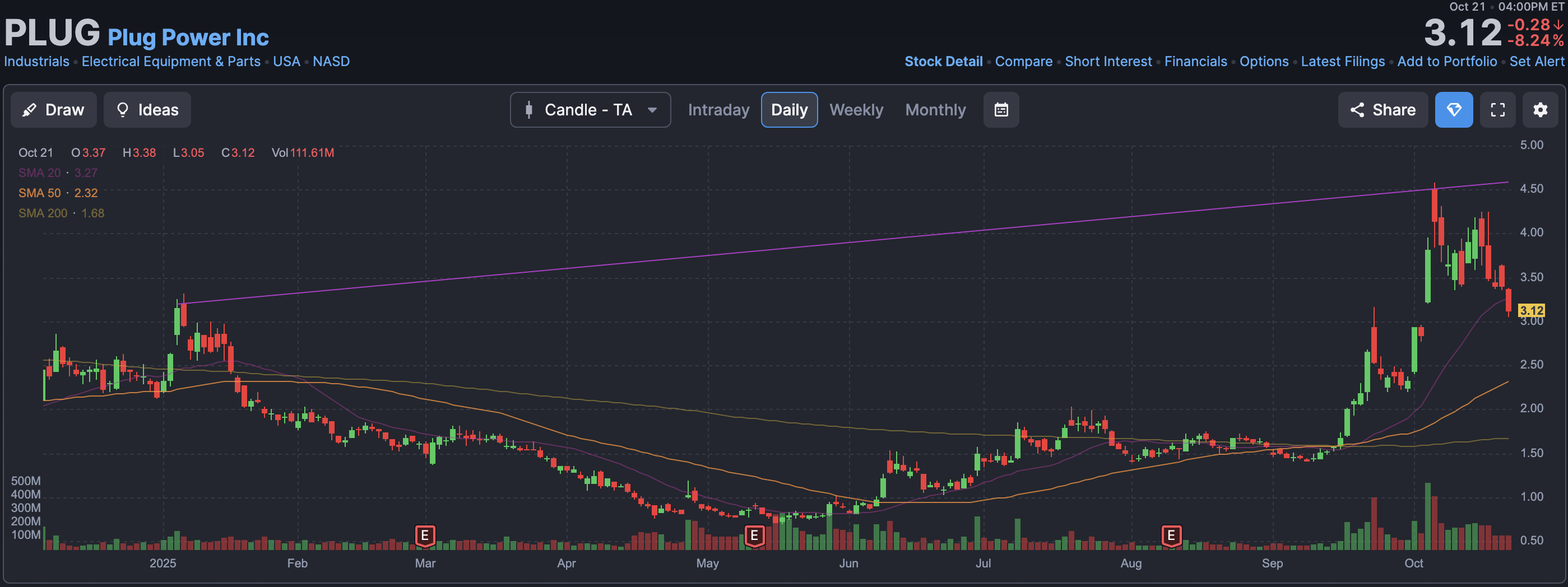Expand the Candle - TA chart type dropdown
This screenshot has height=587, width=1568.
point(591,109)
